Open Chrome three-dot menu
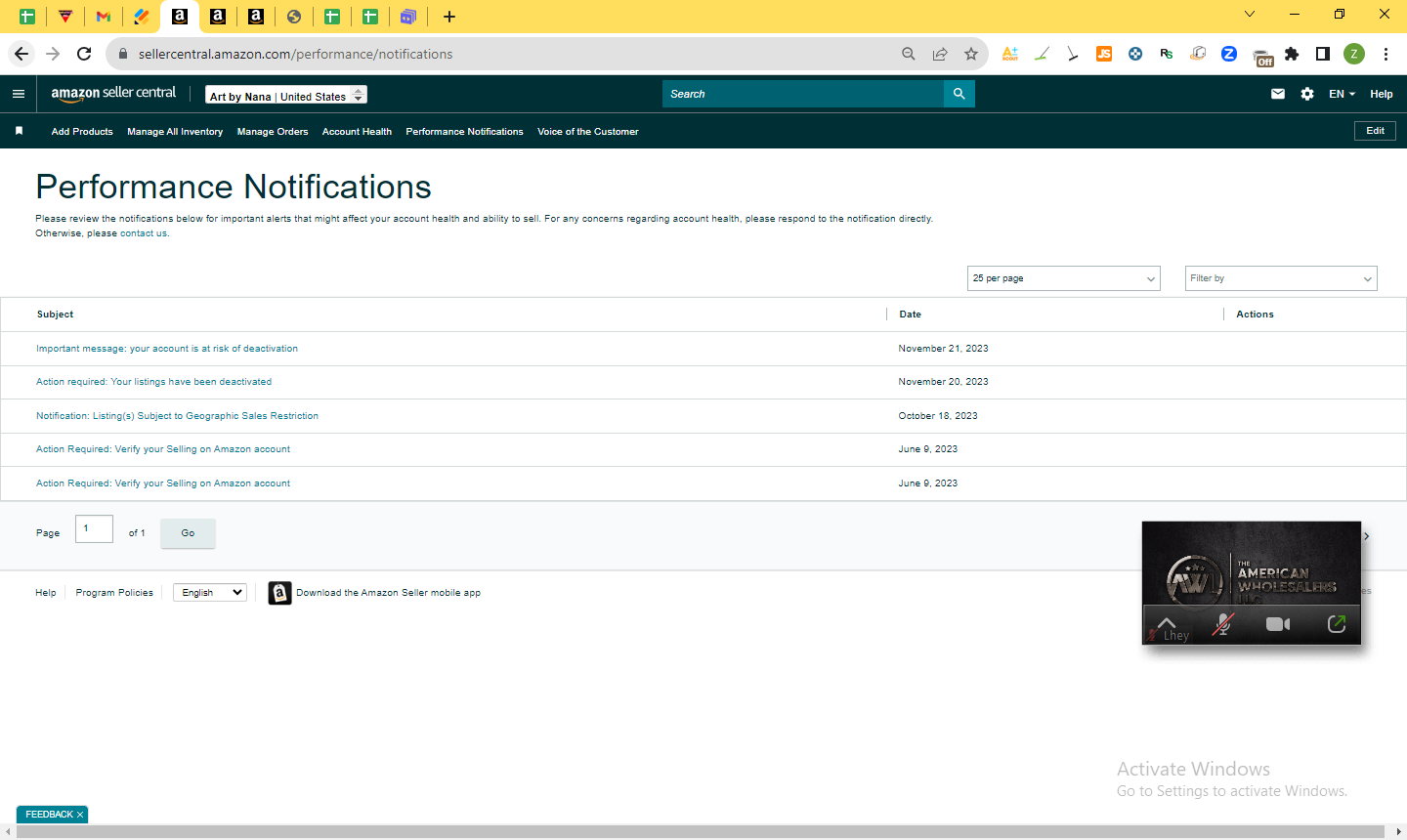 (1386, 54)
